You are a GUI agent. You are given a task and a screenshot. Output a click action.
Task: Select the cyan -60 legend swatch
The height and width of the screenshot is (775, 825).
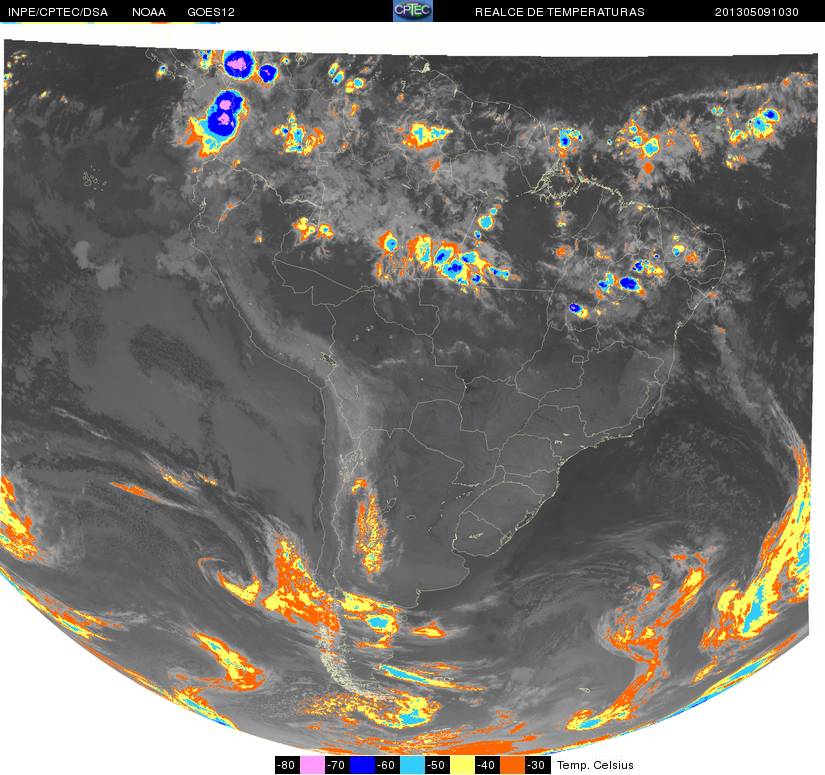(412, 764)
